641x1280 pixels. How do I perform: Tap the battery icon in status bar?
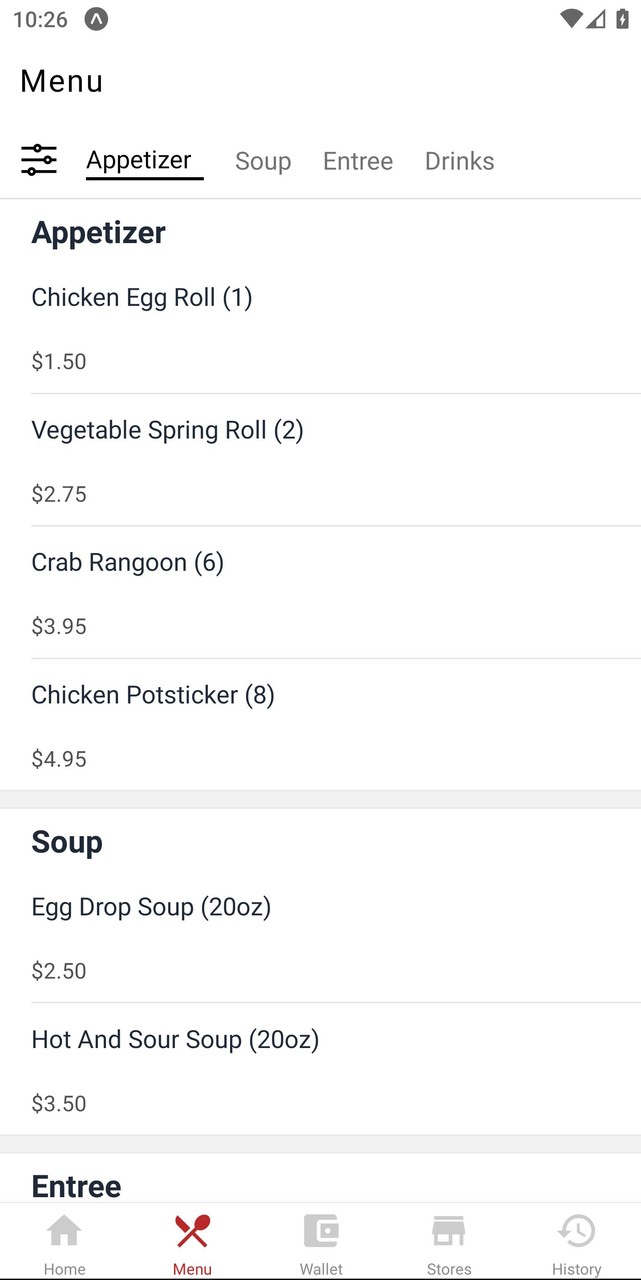[622, 19]
